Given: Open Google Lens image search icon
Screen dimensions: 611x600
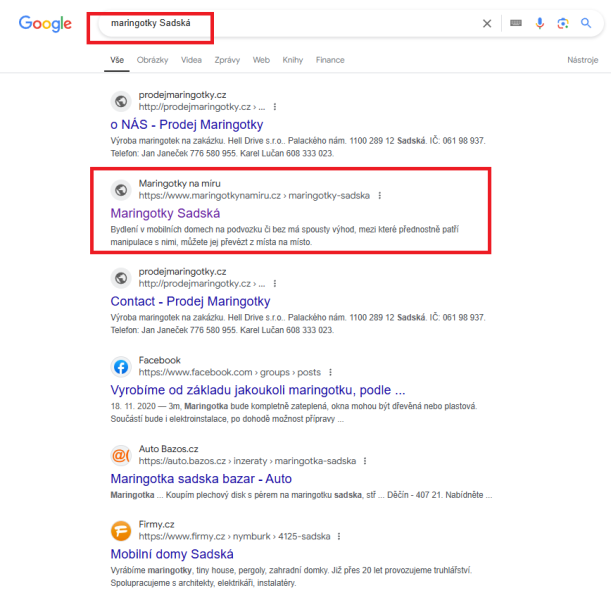Looking at the screenshot, I should [563, 23].
